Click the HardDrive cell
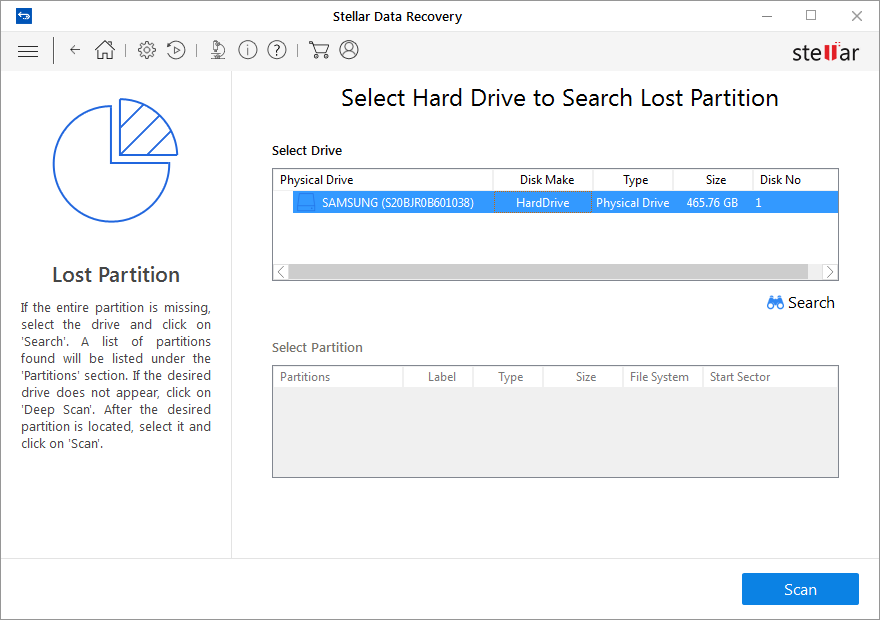The height and width of the screenshot is (620, 880). (543, 203)
